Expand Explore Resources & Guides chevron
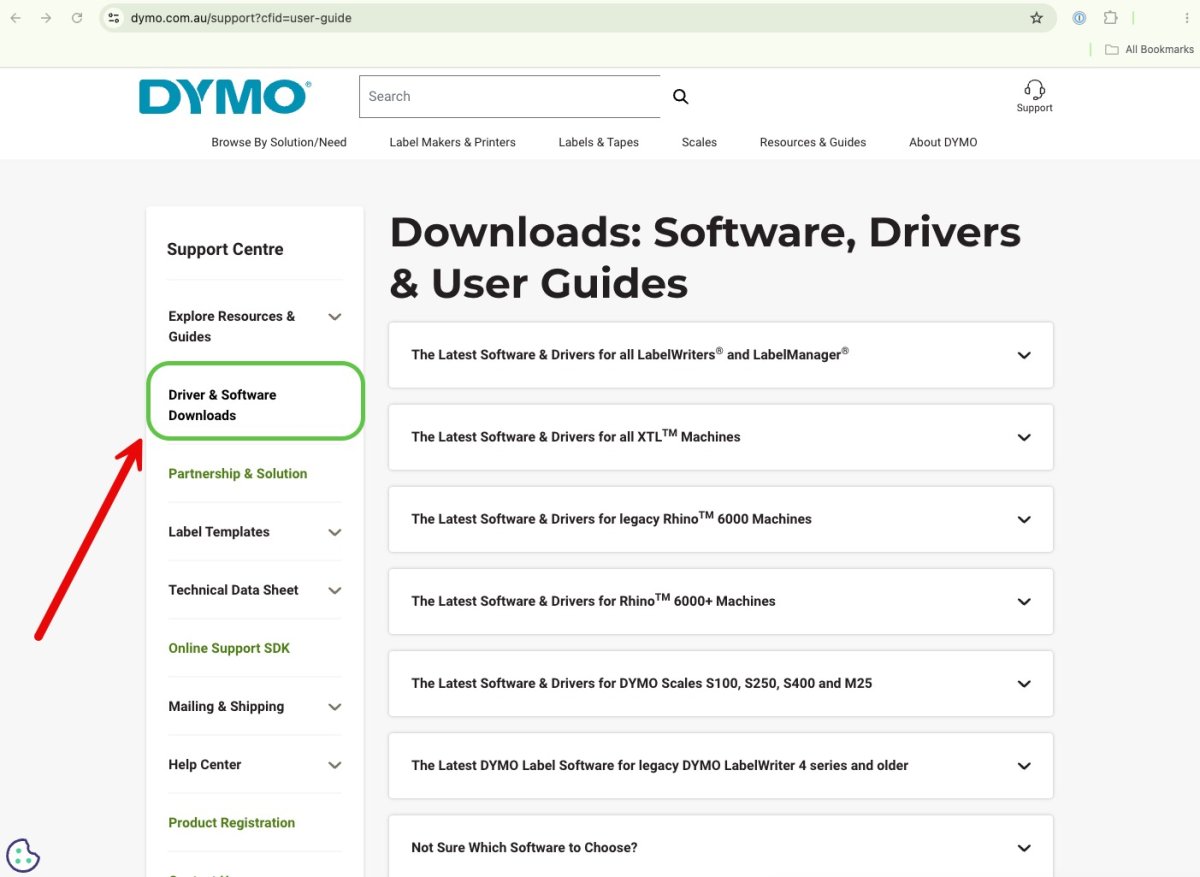The width and height of the screenshot is (1200, 877). (335, 317)
